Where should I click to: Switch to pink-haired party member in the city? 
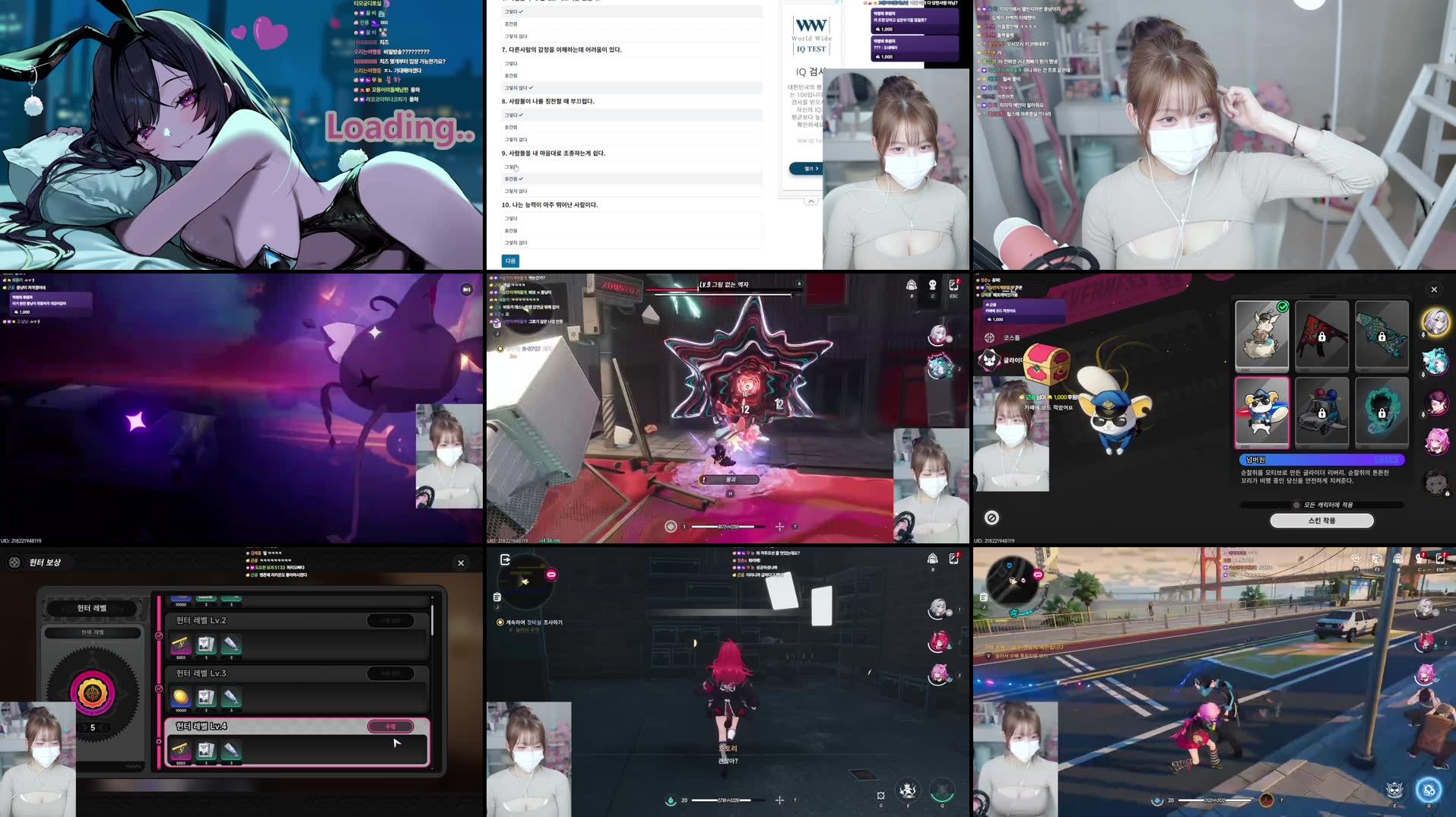(1426, 674)
